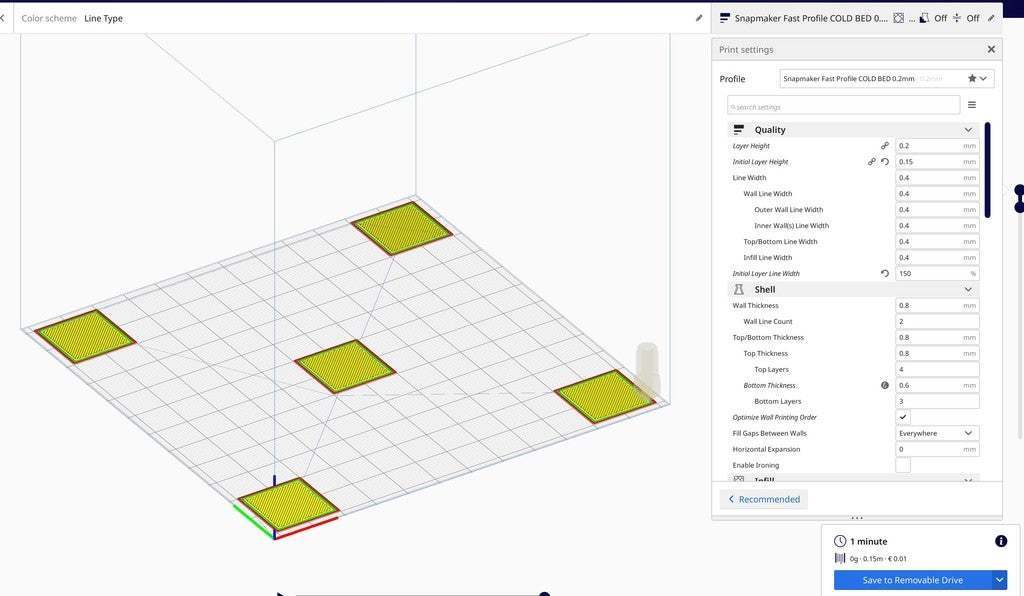Open the Profile dropdown
Screen dimensions: 1024x596
pos(887,78)
